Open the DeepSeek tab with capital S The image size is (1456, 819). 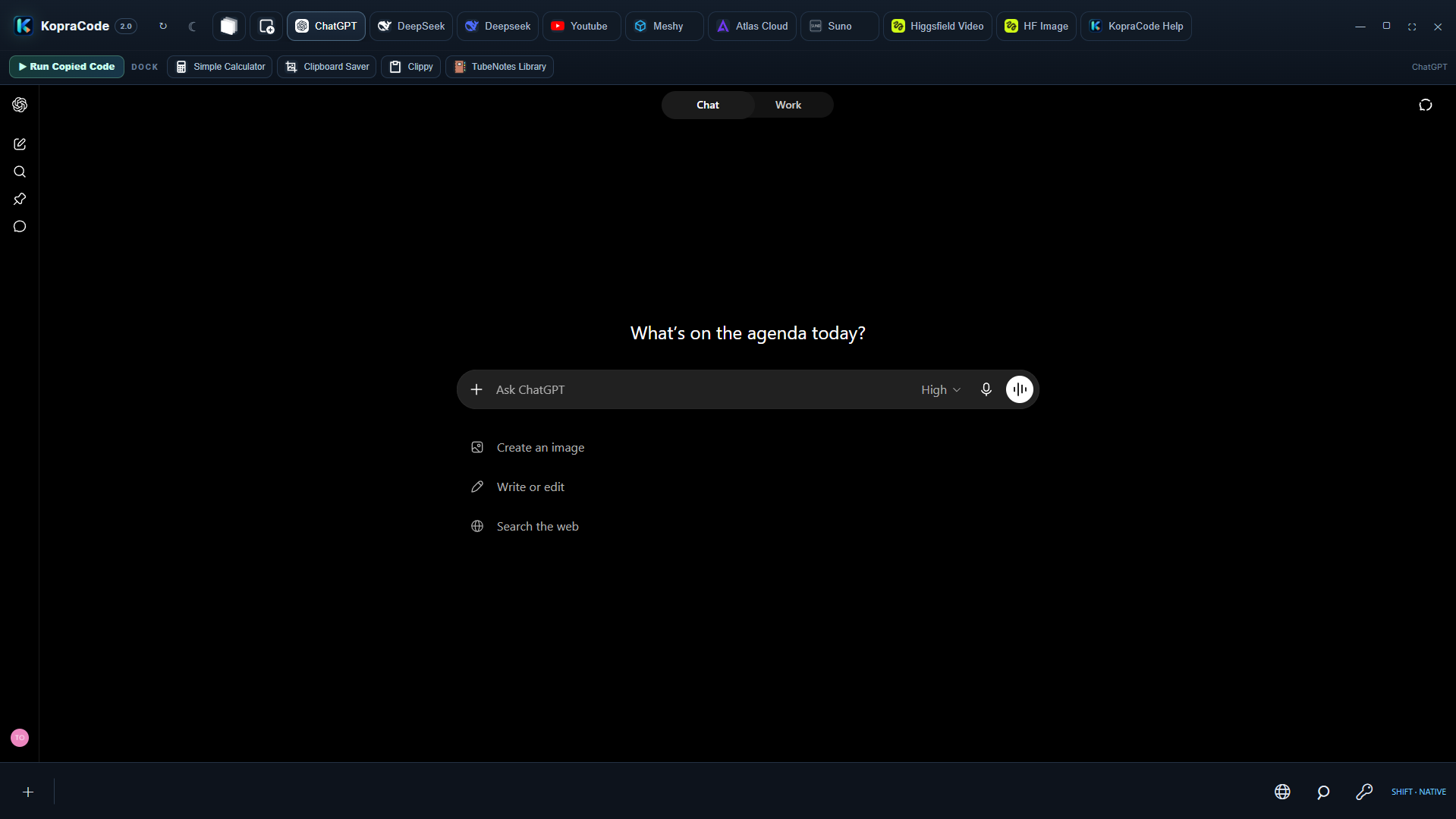coord(411,26)
